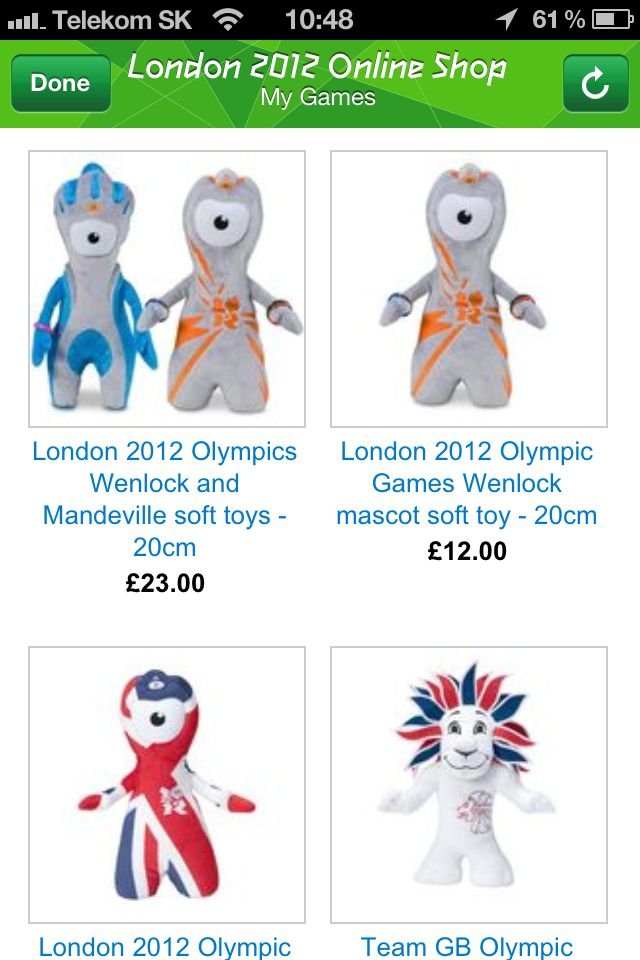Tap the London 2012 Olympic link at bottom left
The image size is (640, 960).
(x=165, y=947)
